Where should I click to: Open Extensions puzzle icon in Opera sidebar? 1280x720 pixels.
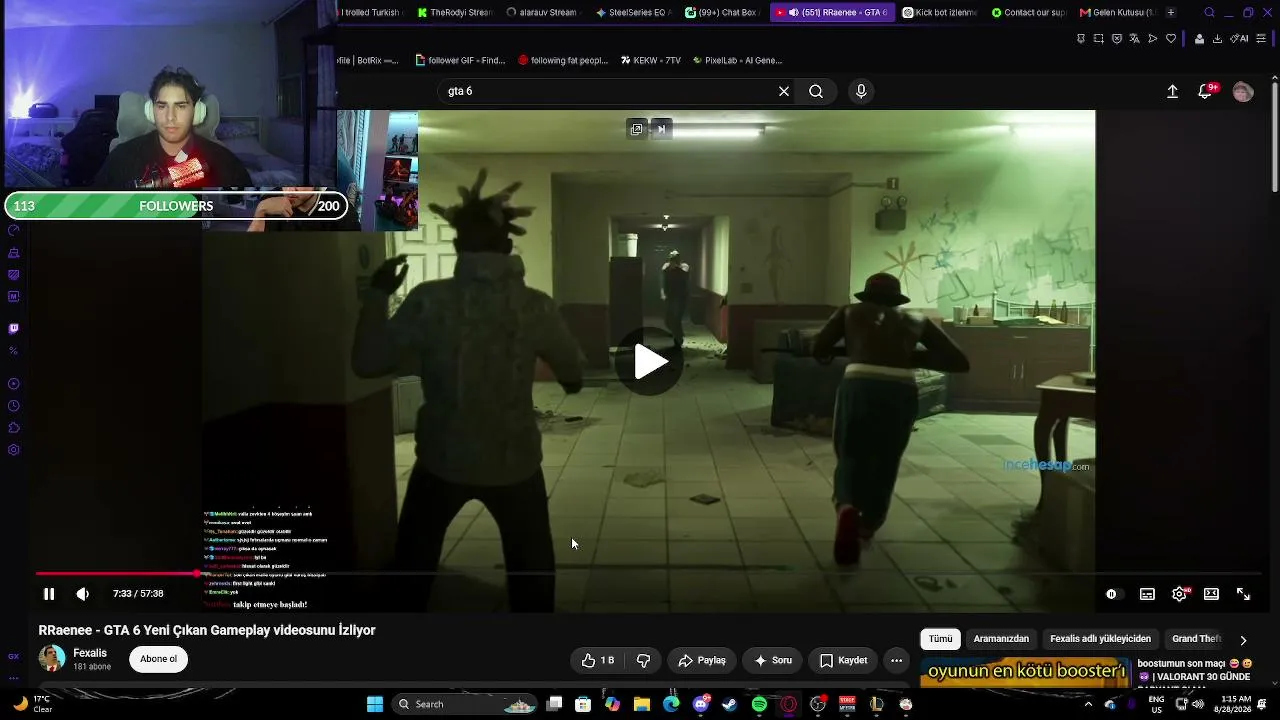click(14, 428)
